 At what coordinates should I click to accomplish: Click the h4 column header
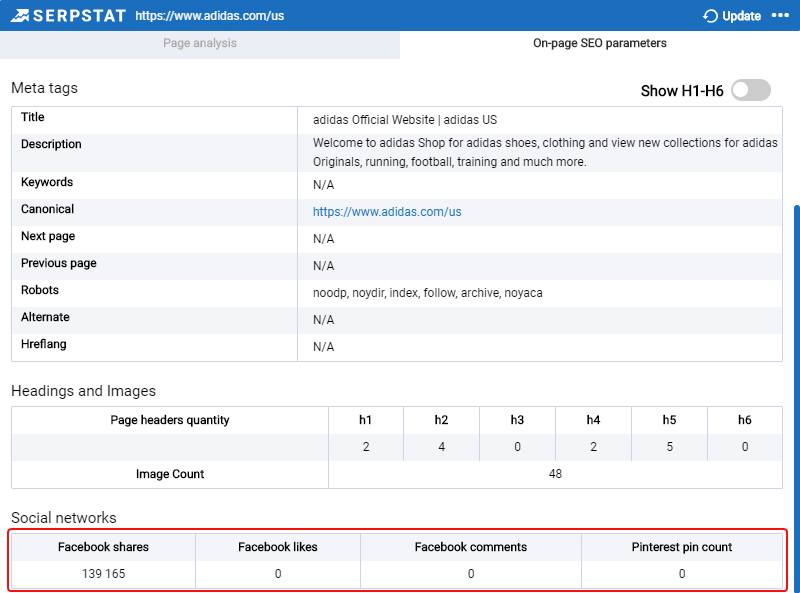pos(593,420)
